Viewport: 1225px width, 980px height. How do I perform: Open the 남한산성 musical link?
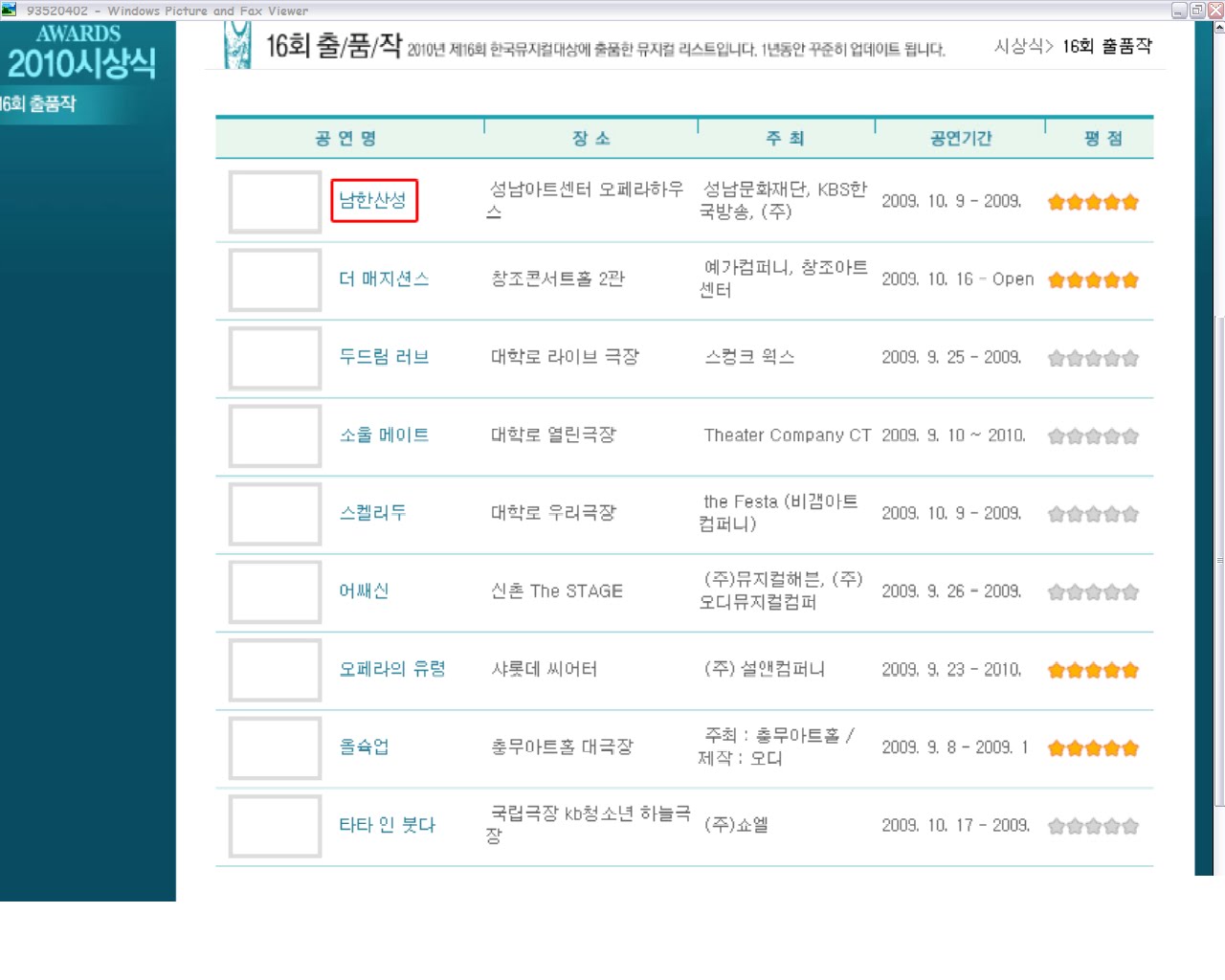[373, 201]
